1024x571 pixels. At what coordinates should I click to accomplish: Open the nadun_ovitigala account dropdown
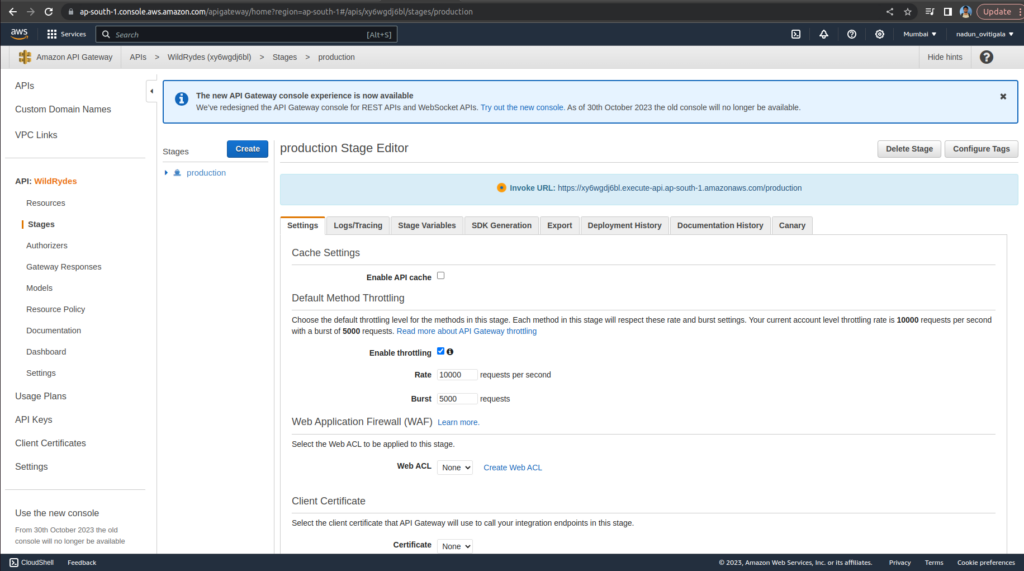coord(984,34)
